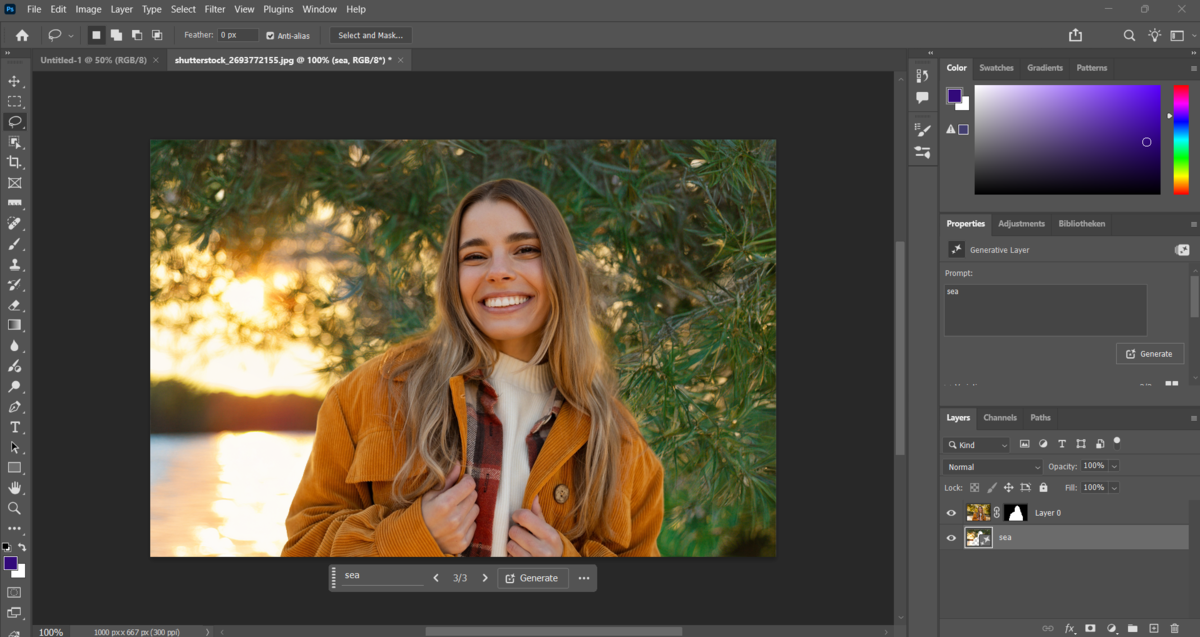
Task: Select the Zoom tool
Action: click(x=15, y=508)
